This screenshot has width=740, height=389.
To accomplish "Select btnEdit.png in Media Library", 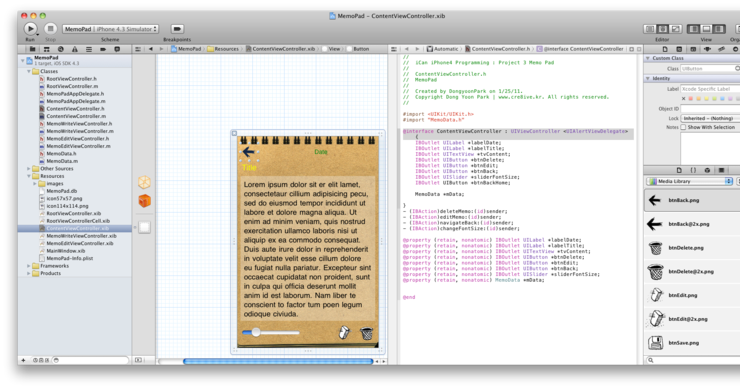I will coord(692,295).
